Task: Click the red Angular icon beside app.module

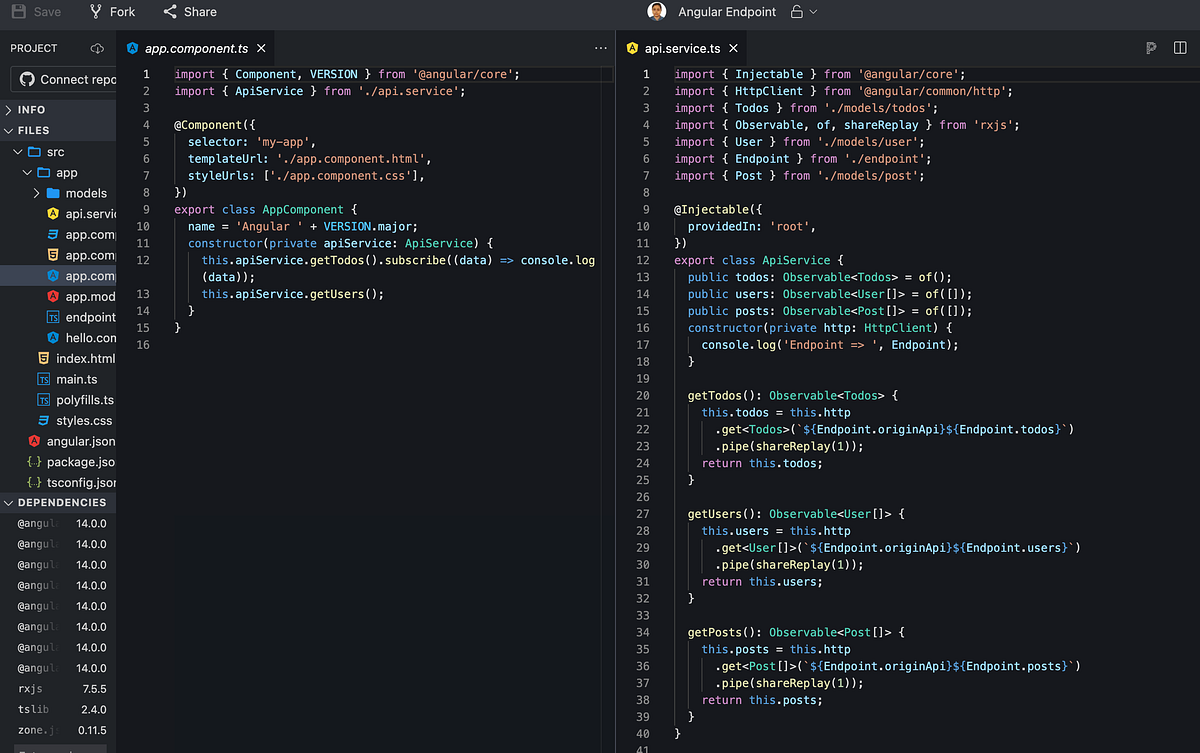Action: click(x=53, y=296)
